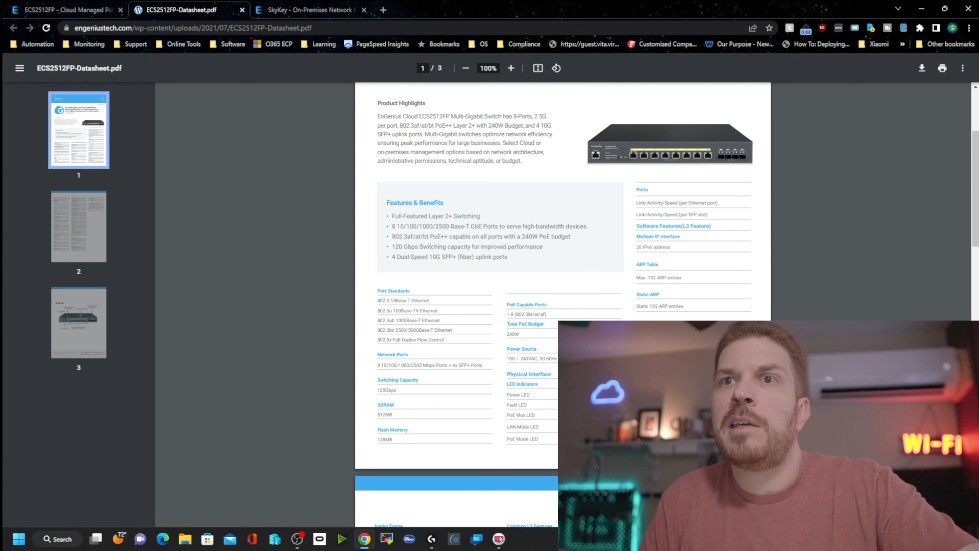The height and width of the screenshot is (551, 979).
Task: Toggle the PDF sidebar menu icon
Action: tap(19, 68)
